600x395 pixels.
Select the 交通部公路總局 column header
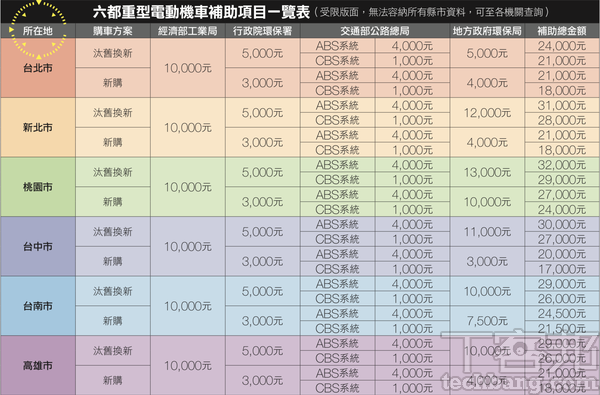pyautogui.click(x=375, y=31)
